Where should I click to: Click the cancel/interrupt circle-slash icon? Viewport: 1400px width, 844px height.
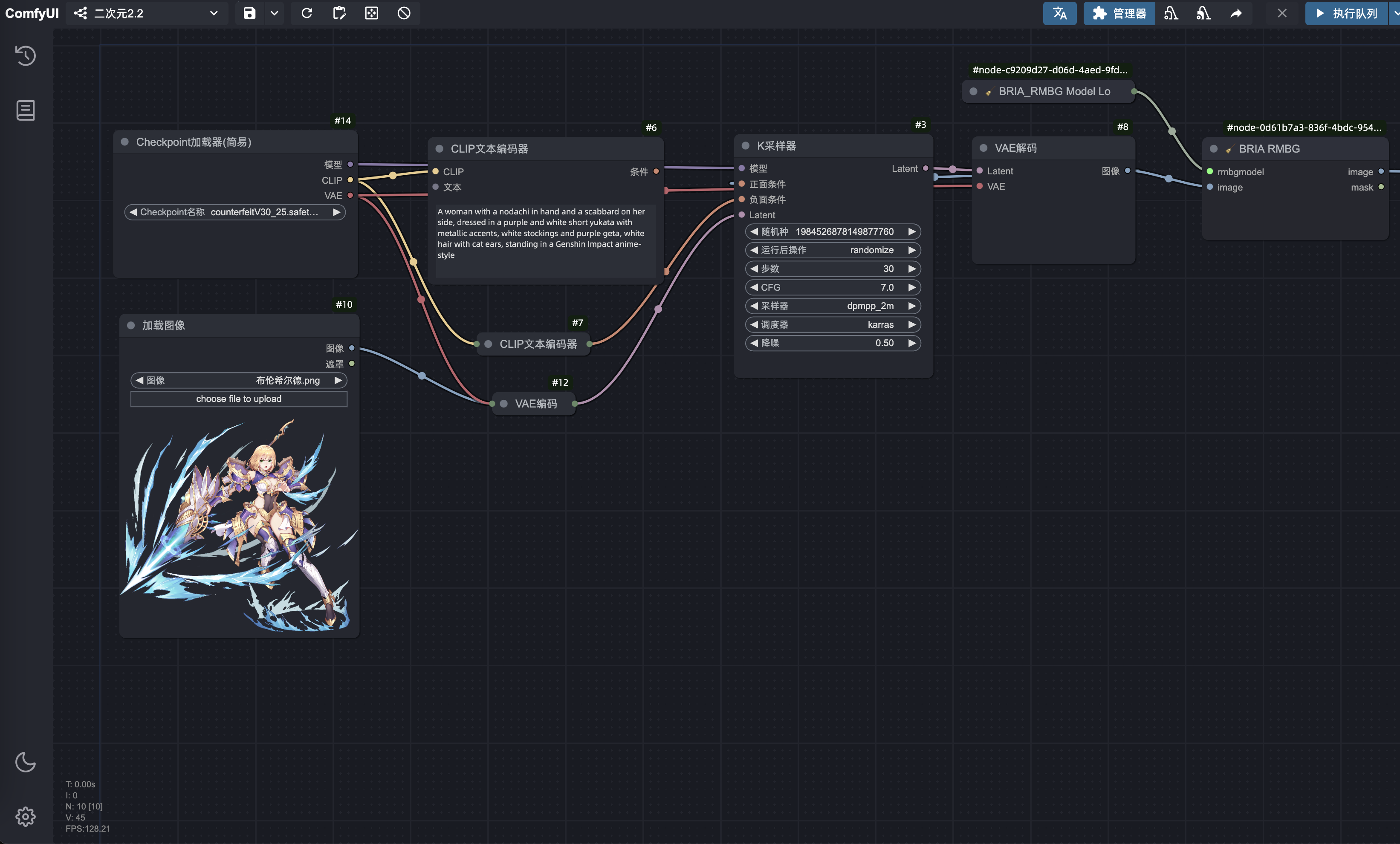coord(404,13)
